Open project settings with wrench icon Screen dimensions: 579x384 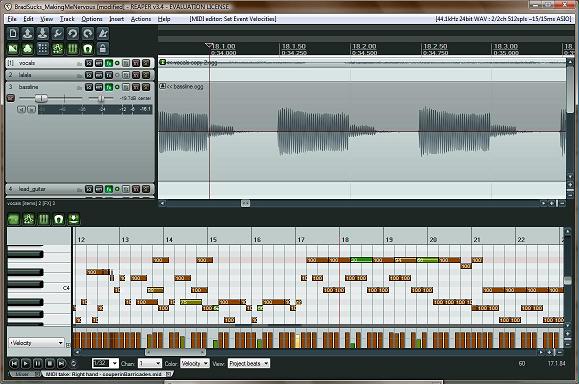coord(58,34)
